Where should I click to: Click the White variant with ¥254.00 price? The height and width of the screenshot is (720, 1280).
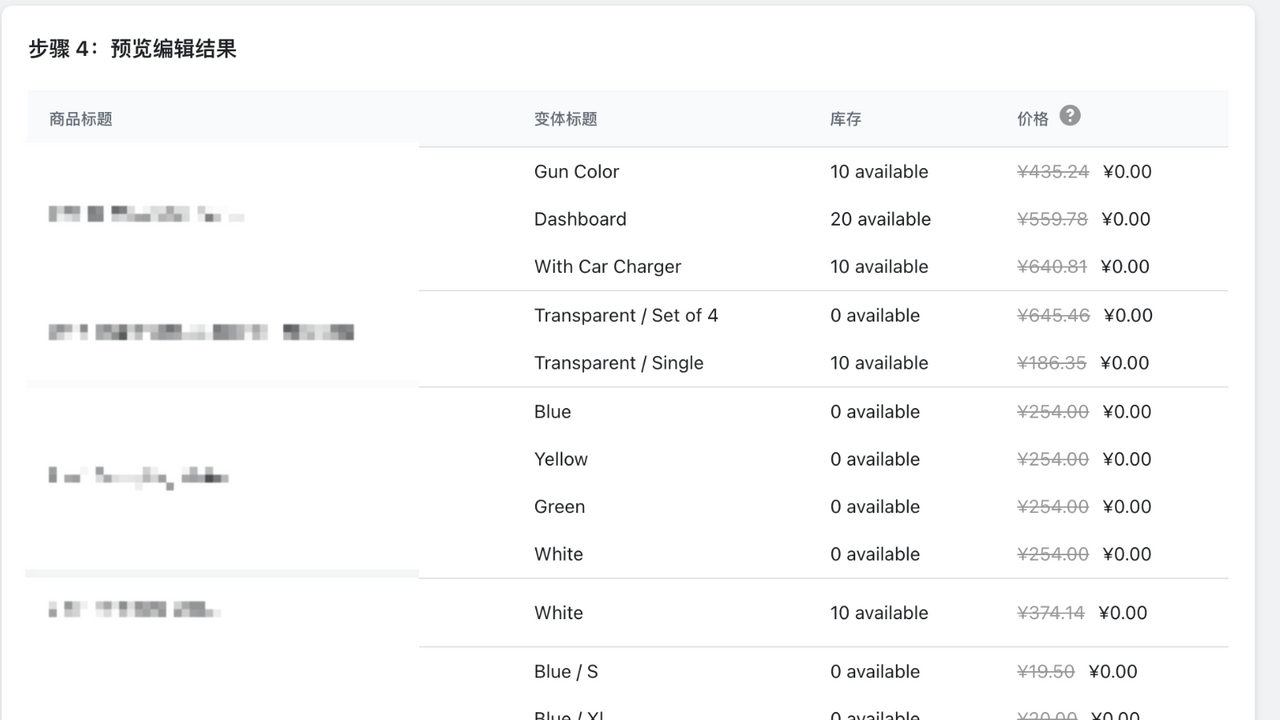tap(559, 554)
